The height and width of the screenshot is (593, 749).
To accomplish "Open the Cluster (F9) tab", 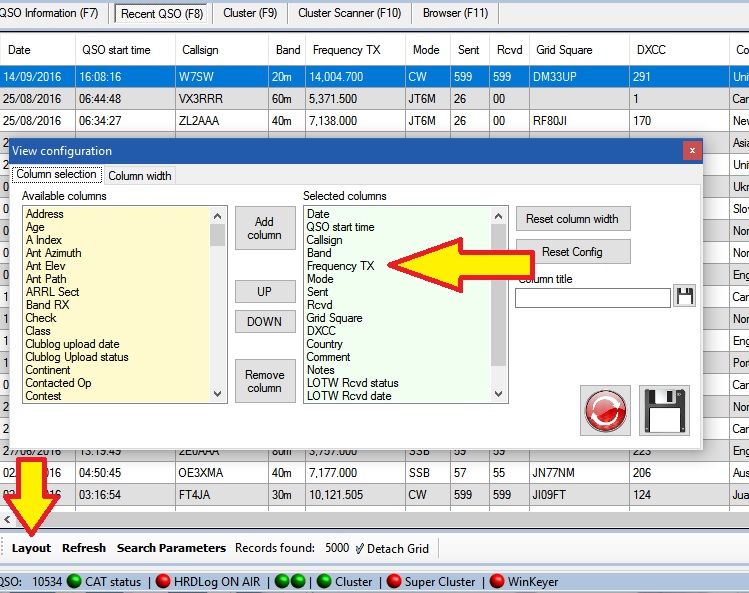I will pos(250,13).
